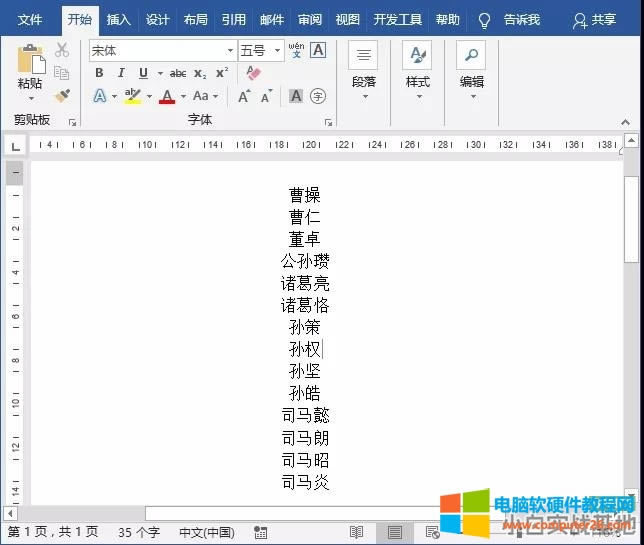Toggle bold formatting
The width and height of the screenshot is (644, 545).
99,73
